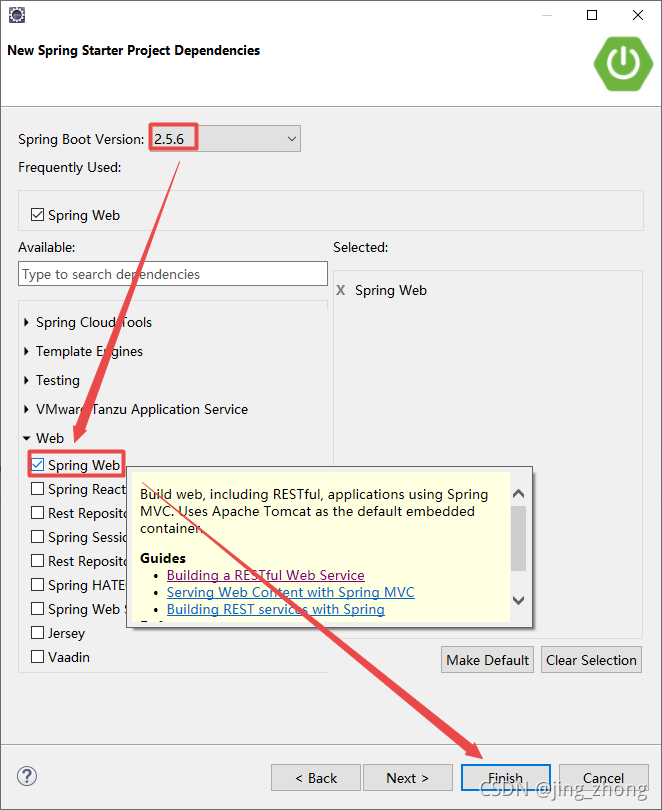Click the tooltip scrollbar thumb
The image size is (662, 810).
click(x=518, y=538)
